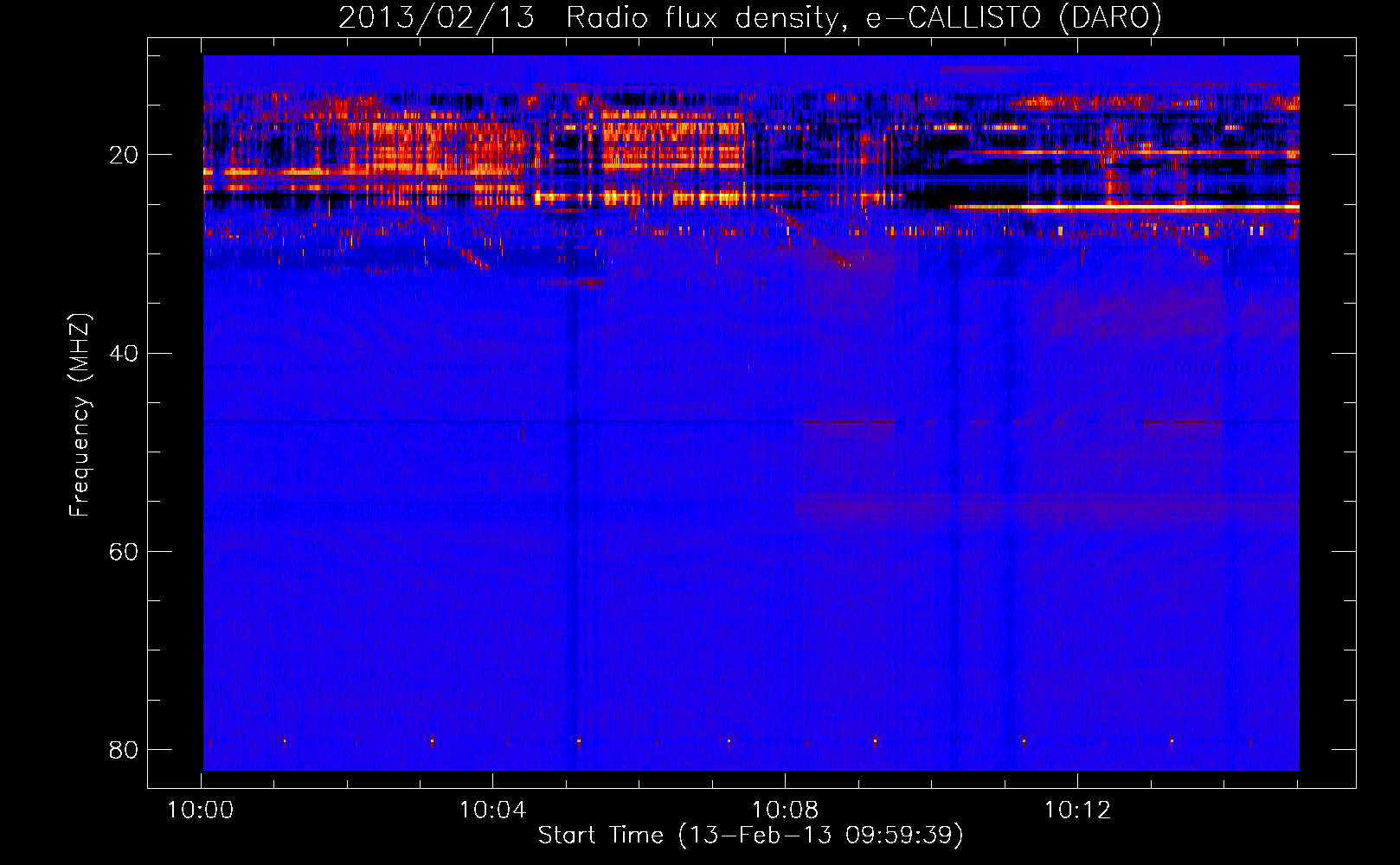Click the y-axis tick label '60'
Viewport: 1400px width, 865px height.
tap(123, 551)
